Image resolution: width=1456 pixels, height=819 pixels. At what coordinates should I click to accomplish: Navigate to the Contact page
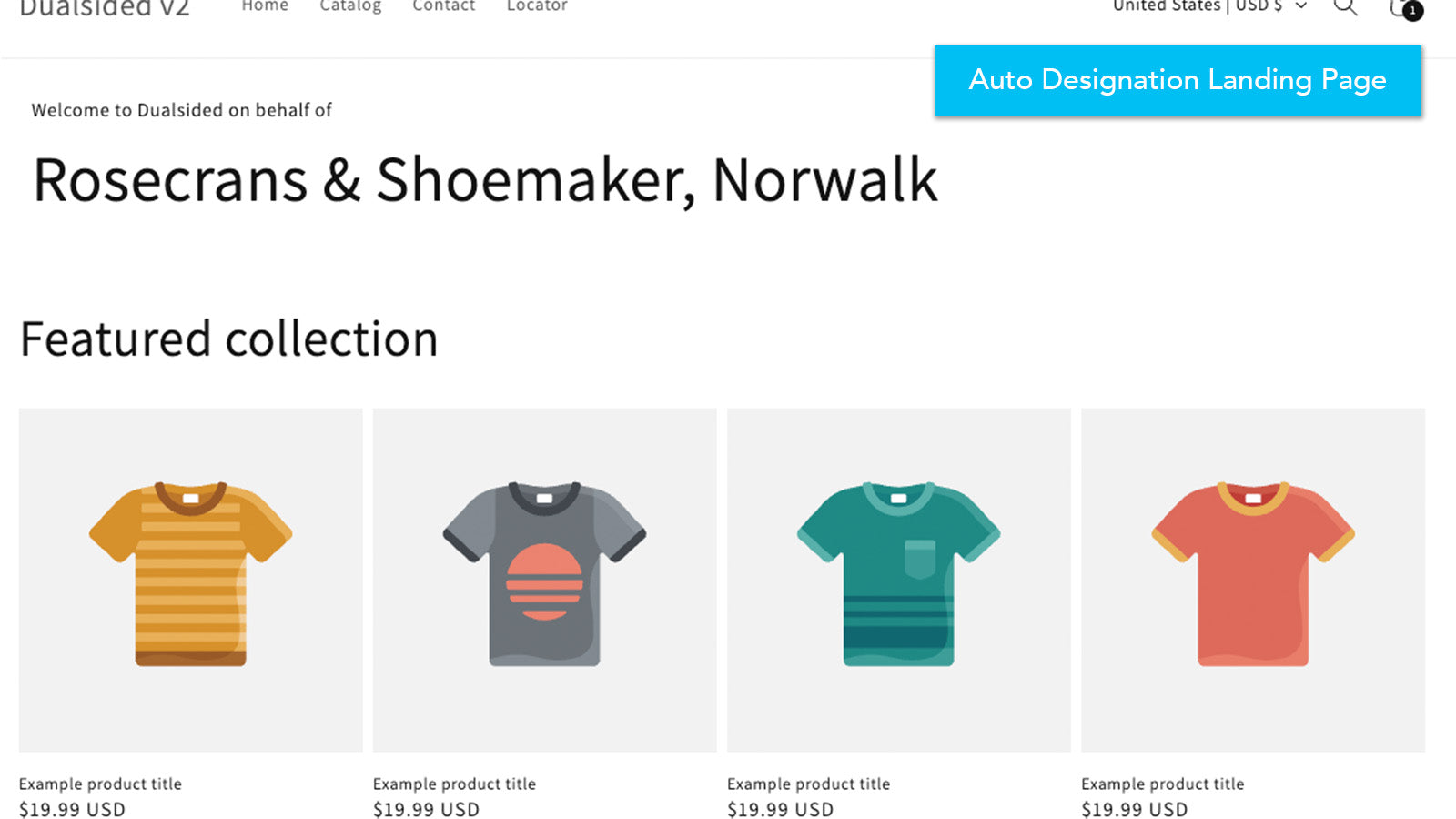point(443,6)
